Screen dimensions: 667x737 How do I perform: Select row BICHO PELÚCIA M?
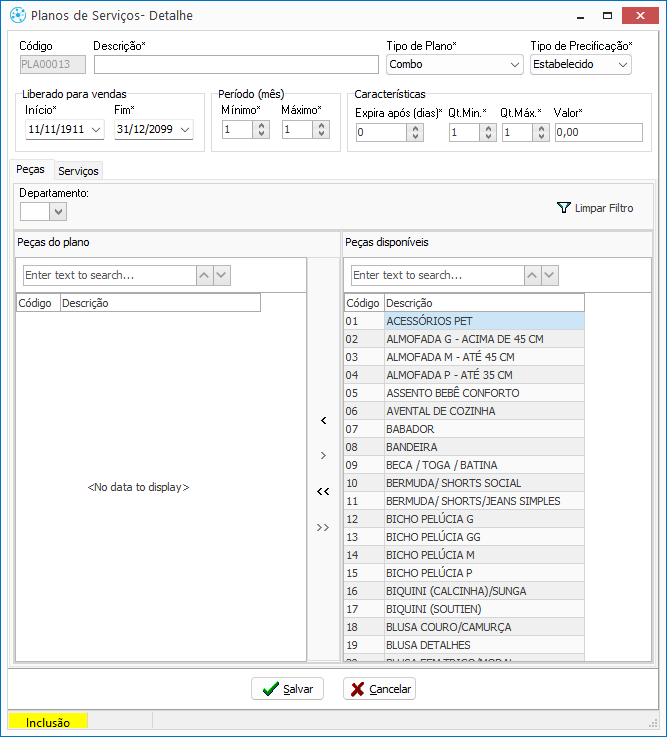(464, 555)
